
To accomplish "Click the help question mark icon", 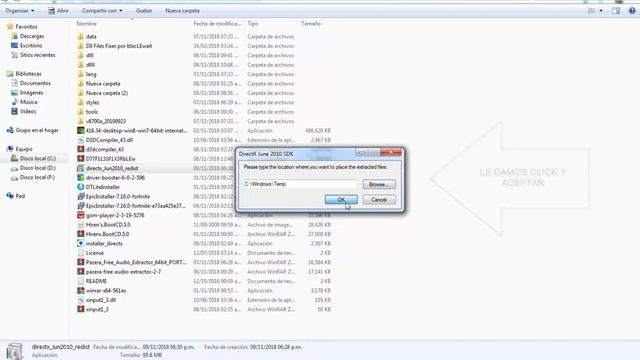I will (x=632, y=11).
